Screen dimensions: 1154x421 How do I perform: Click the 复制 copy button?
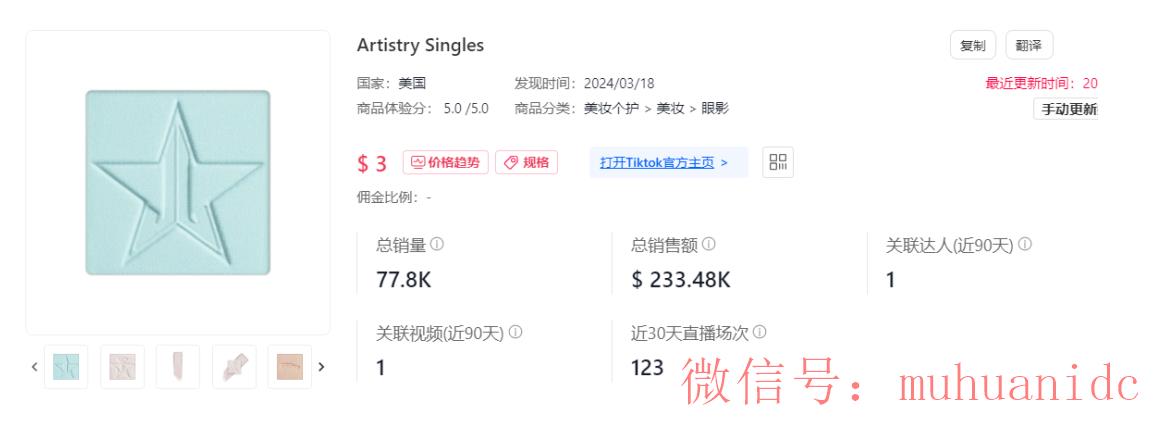(x=972, y=45)
